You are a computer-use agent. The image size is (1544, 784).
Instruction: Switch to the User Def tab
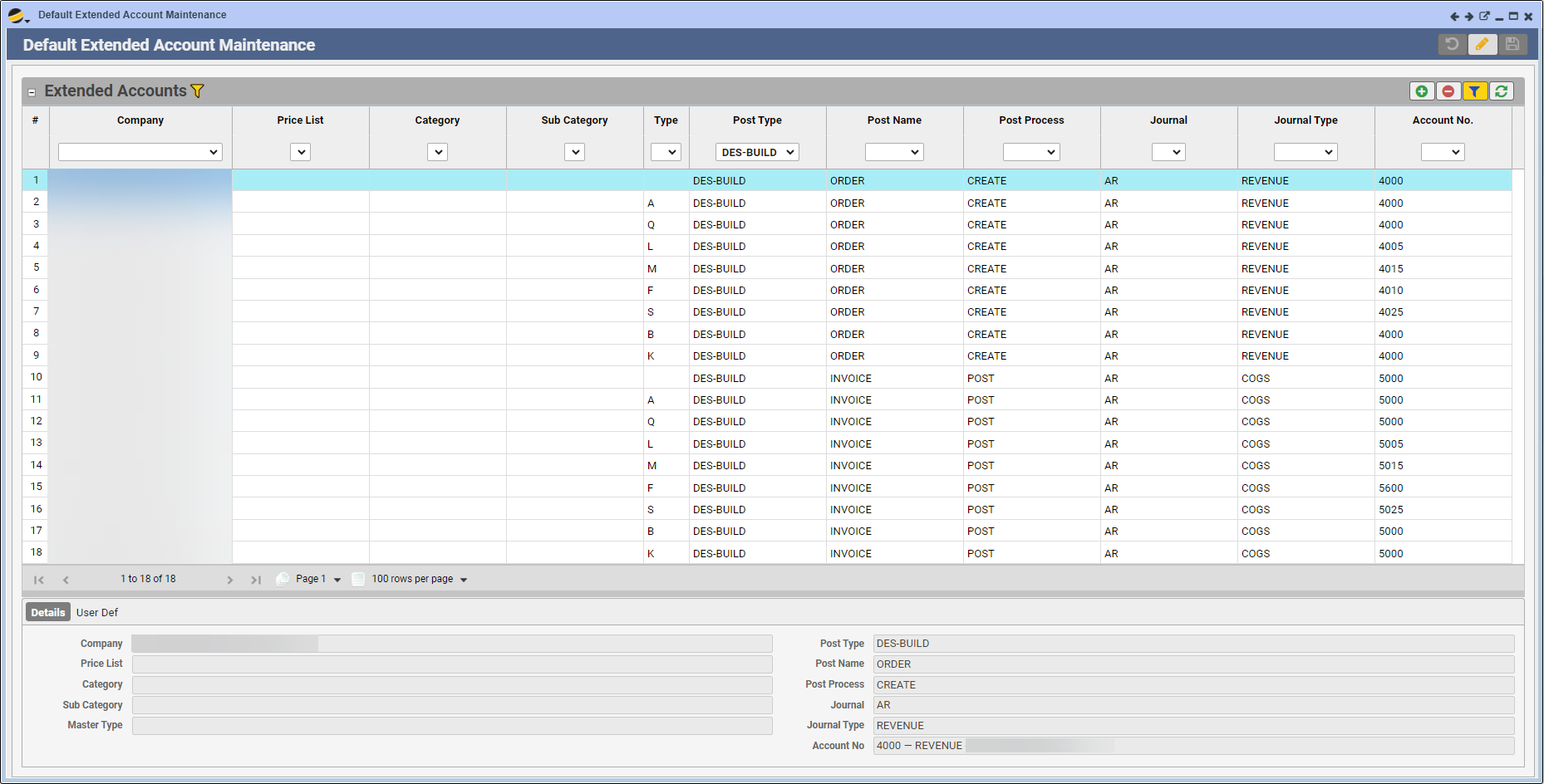(x=97, y=612)
